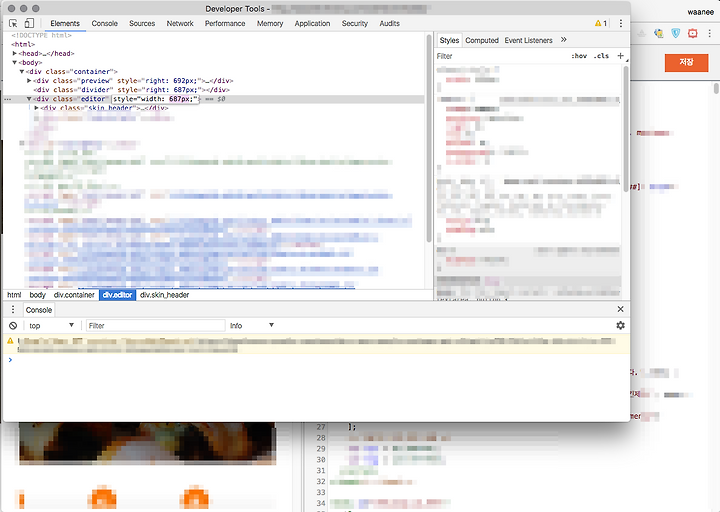The image size is (720, 512).
Task: Click div.editor in the breadcrumb bar
Action: click(x=117, y=295)
